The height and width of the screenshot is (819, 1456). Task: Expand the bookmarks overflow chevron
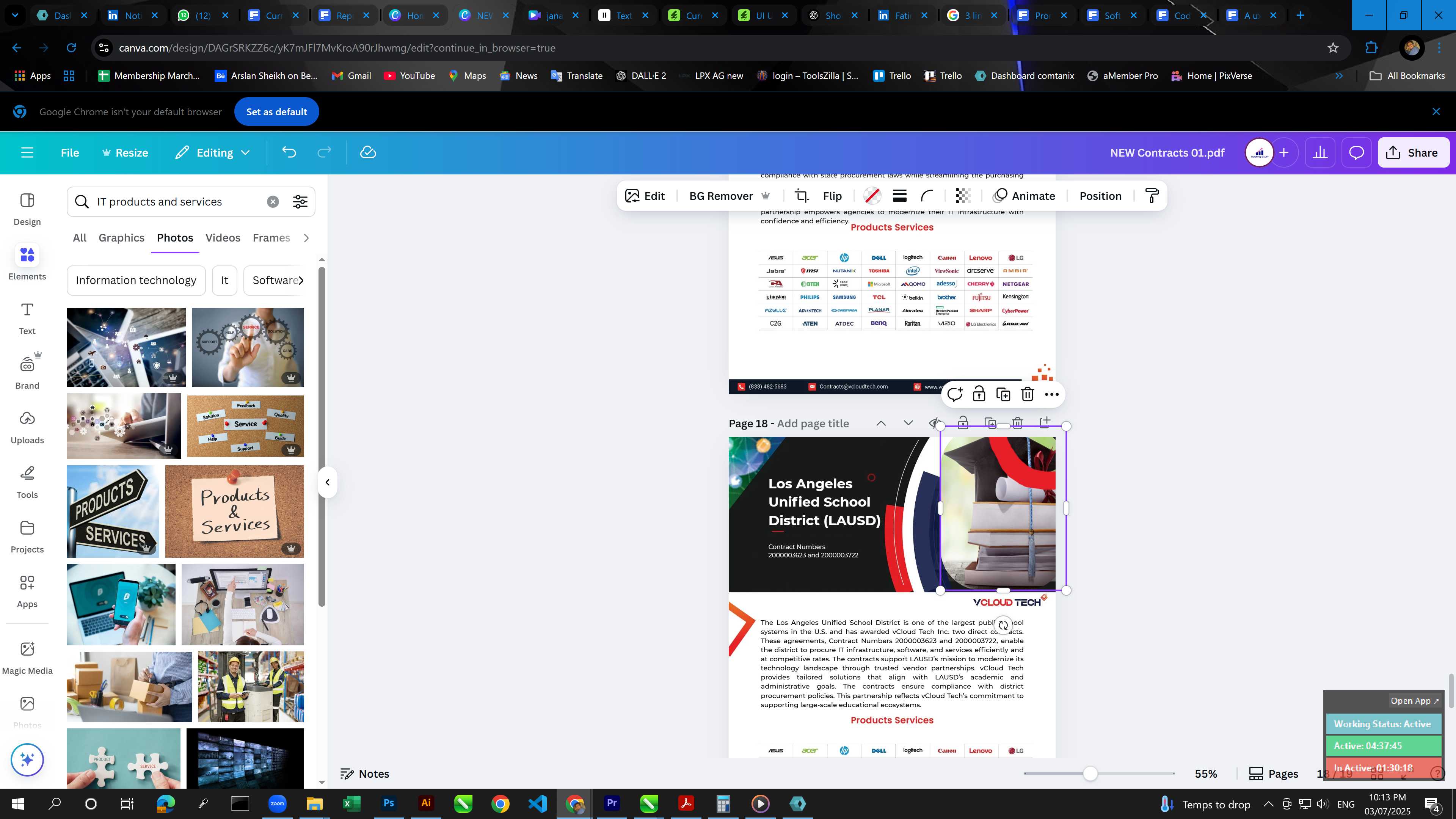tap(1339, 76)
